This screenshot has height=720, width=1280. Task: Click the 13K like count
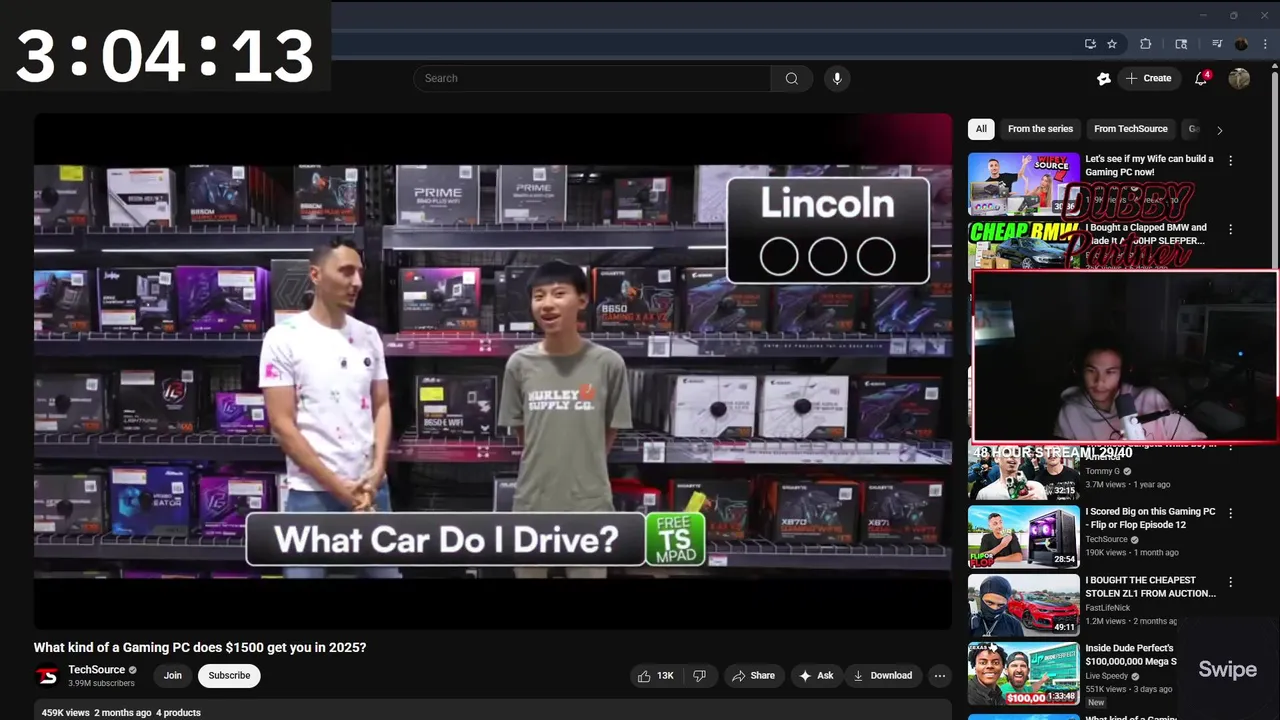point(665,676)
